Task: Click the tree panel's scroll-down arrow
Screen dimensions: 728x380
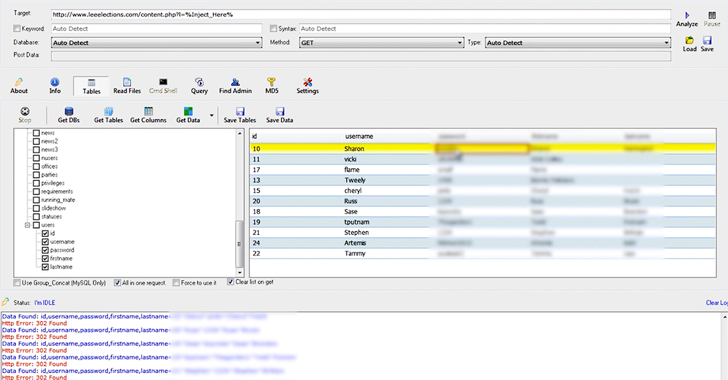Action: [240, 273]
